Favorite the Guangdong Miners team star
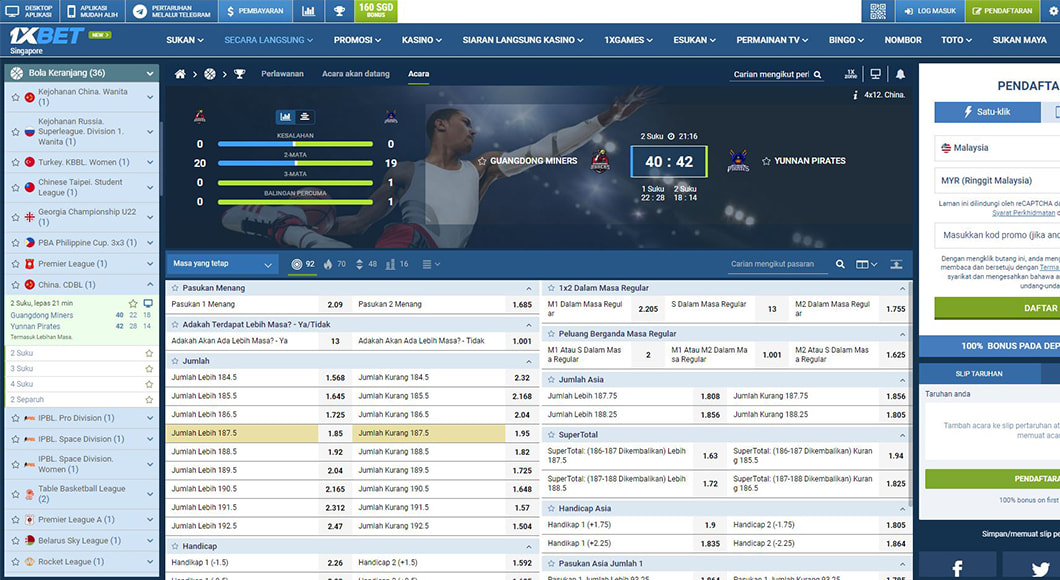 [482, 161]
